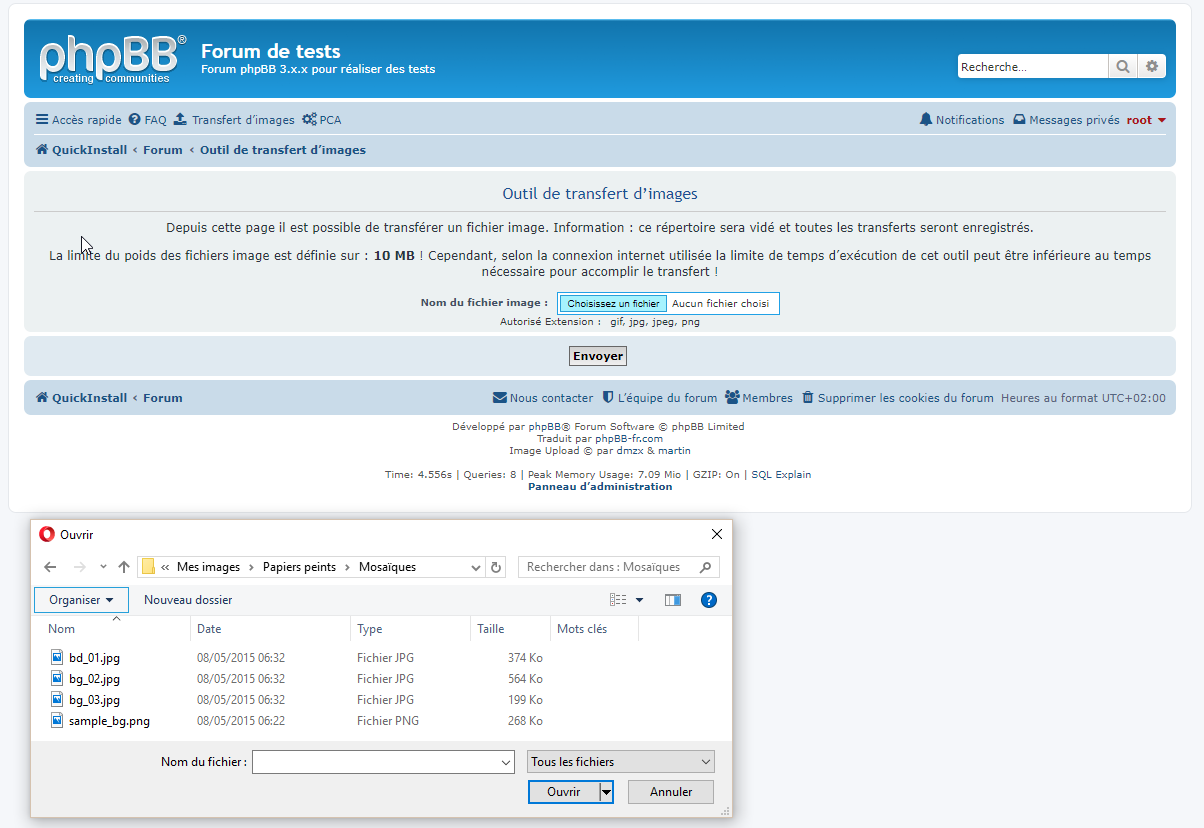Open the Accès rapide menu
The height and width of the screenshot is (828, 1204).
point(78,120)
